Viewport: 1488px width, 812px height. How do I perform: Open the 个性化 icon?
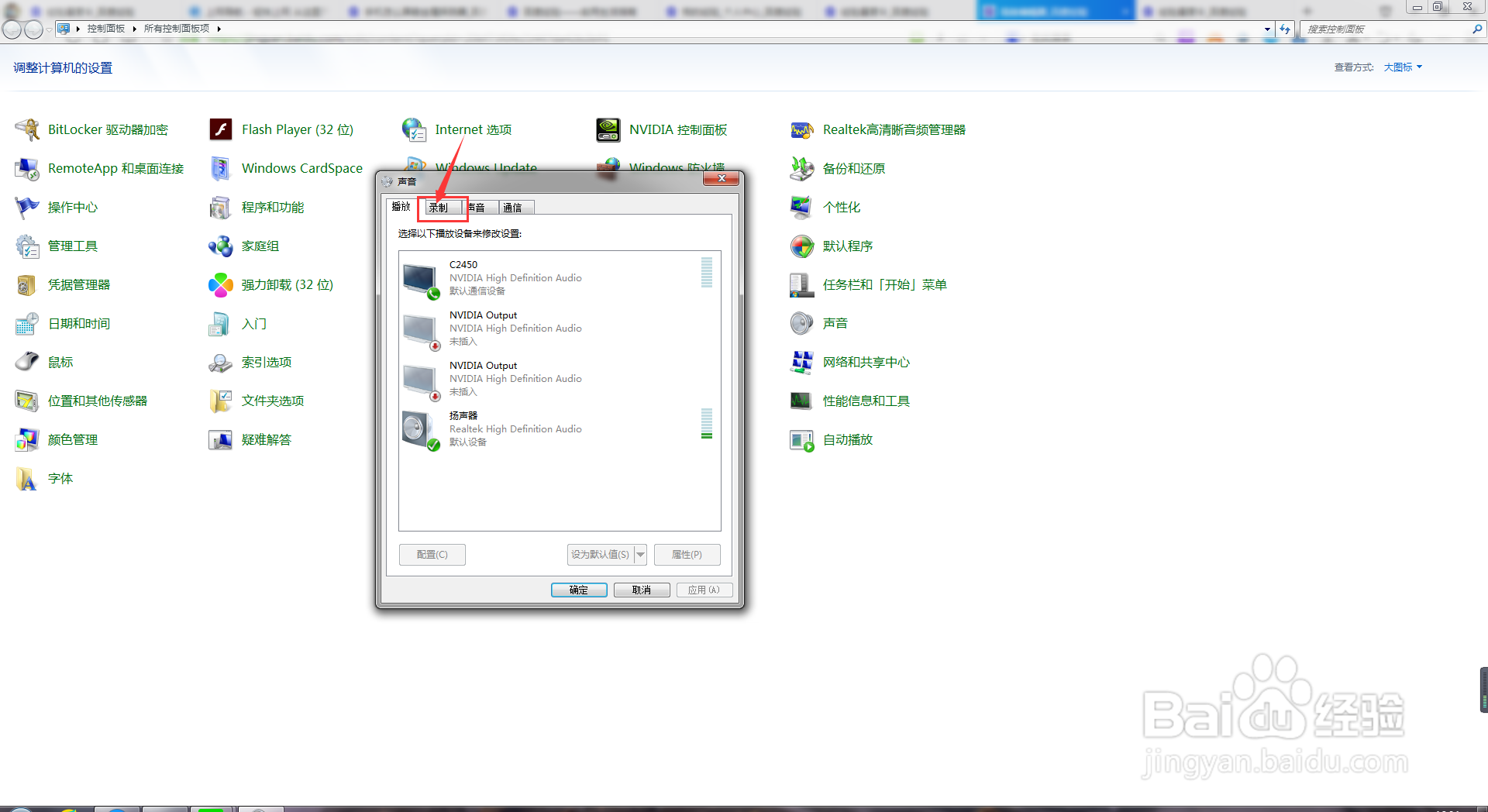tap(802, 207)
